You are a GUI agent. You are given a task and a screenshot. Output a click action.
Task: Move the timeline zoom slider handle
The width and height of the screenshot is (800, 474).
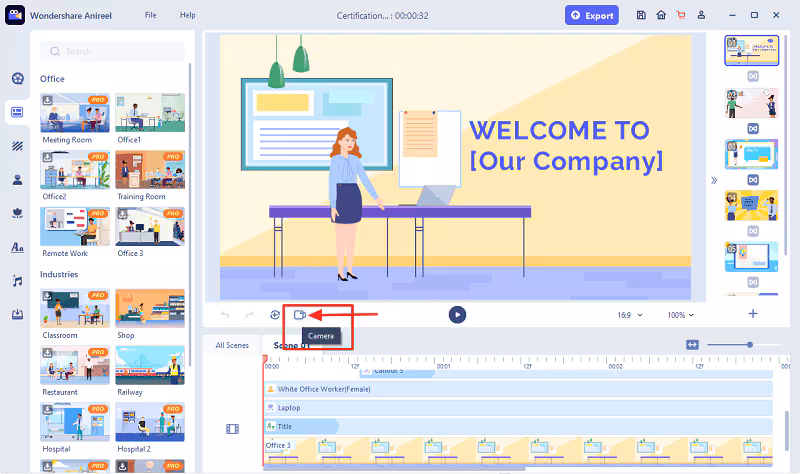750,345
